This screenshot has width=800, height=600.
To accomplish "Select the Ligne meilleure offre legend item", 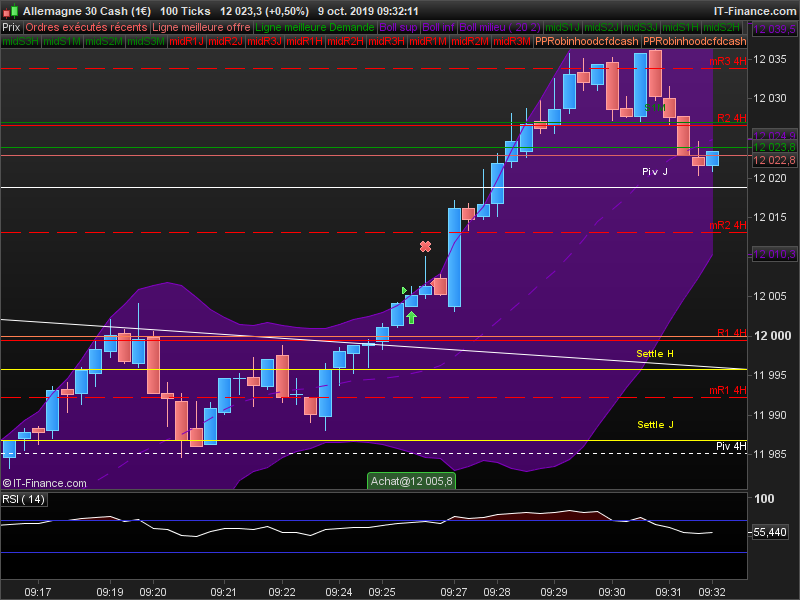I will (201, 28).
